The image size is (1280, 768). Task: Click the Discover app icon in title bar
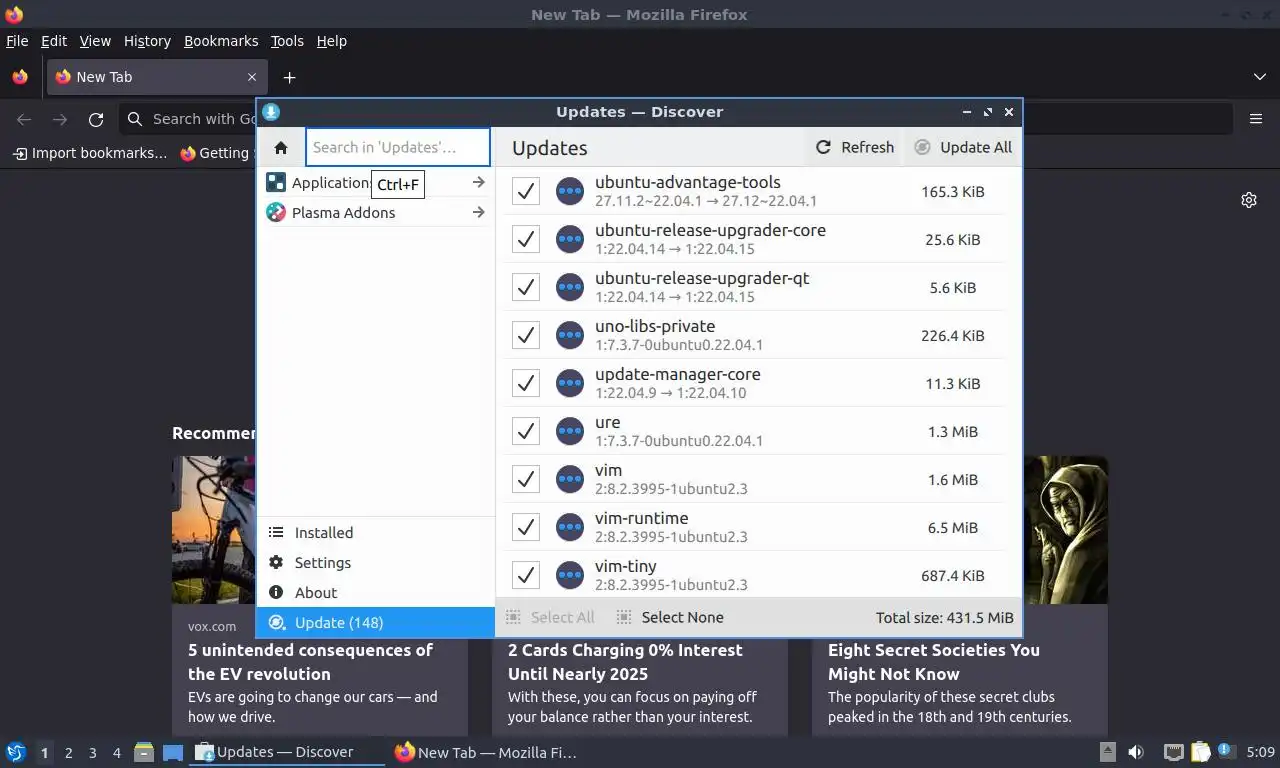[271, 112]
